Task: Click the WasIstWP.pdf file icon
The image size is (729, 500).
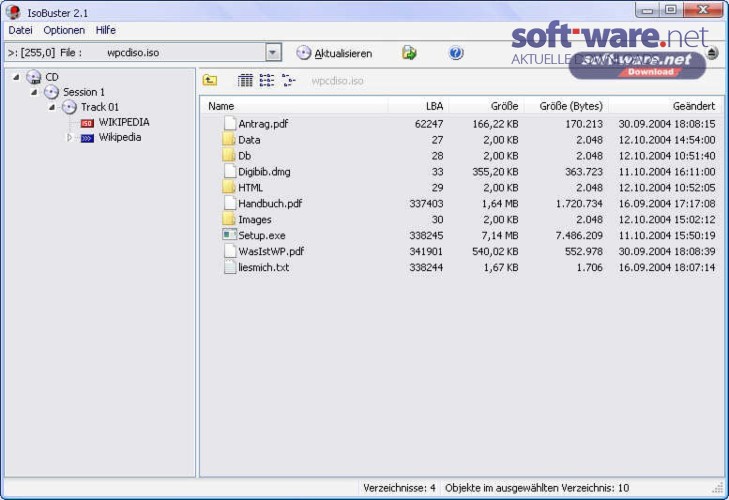Action: (230, 251)
